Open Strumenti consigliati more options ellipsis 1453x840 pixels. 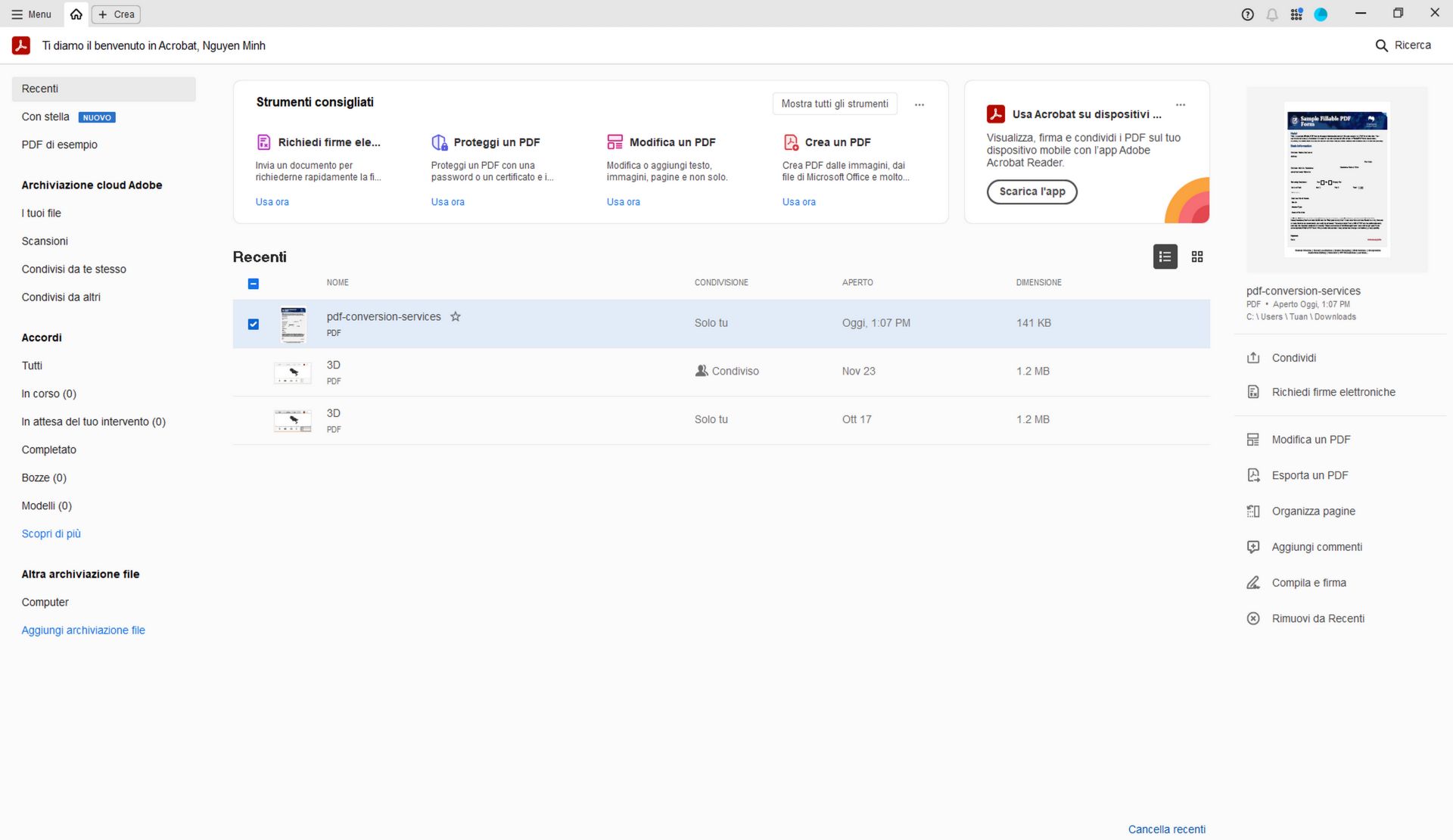(x=919, y=104)
